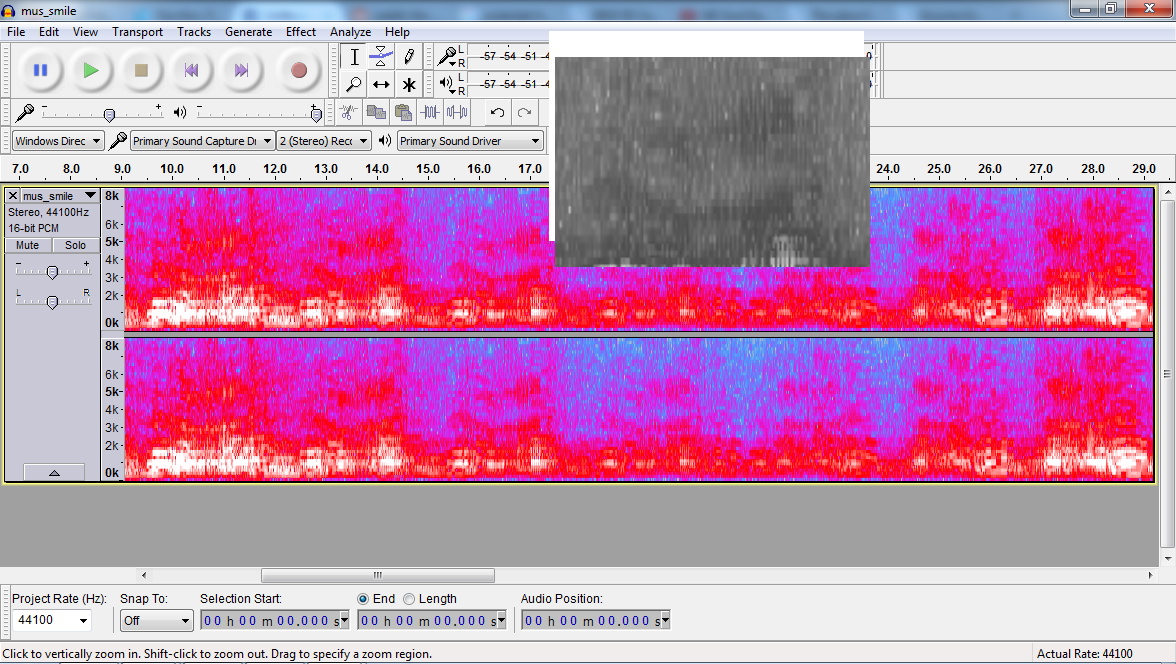Click the input volume slider knob

(x=110, y=115)
